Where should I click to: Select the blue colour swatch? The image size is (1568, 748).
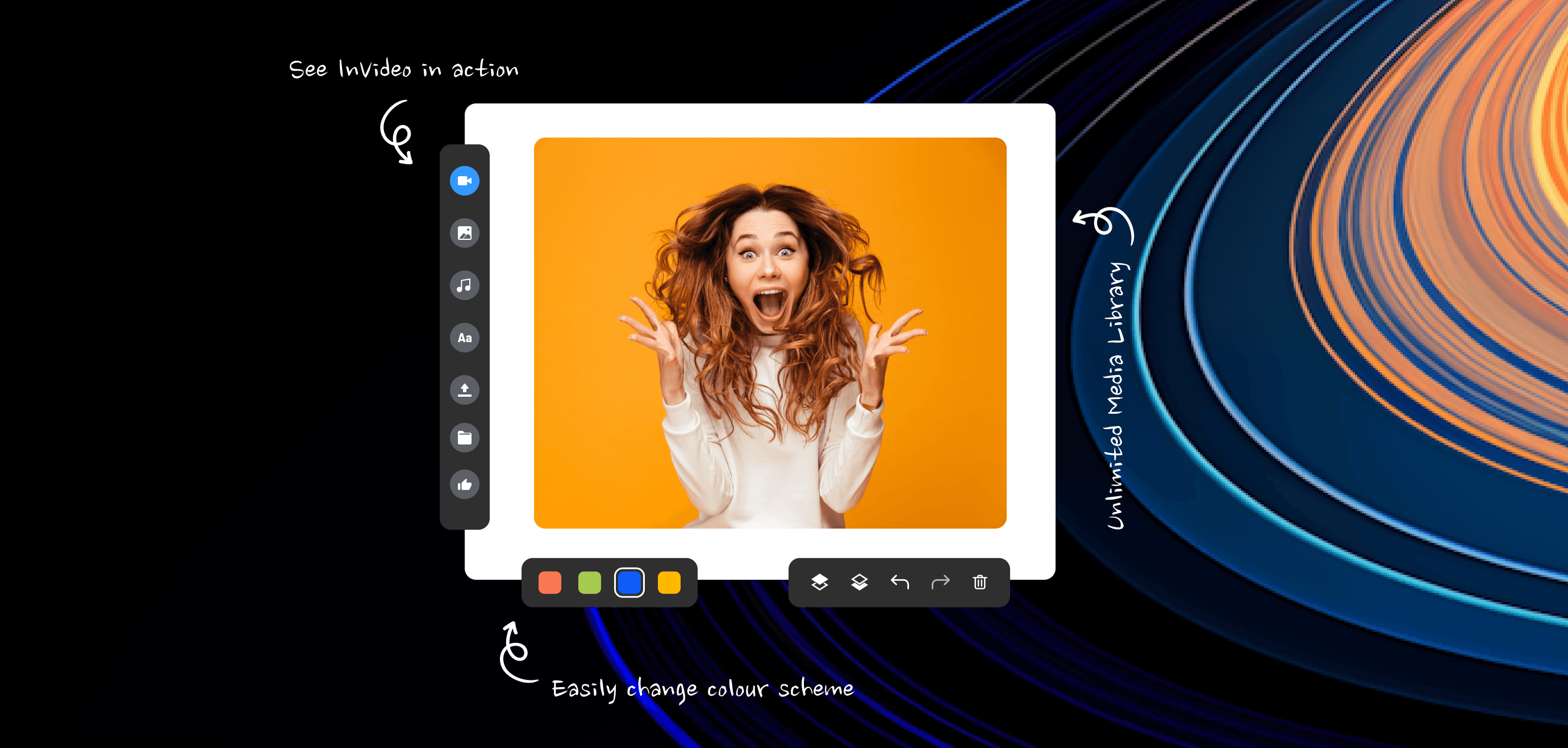[x=629, y=583]
